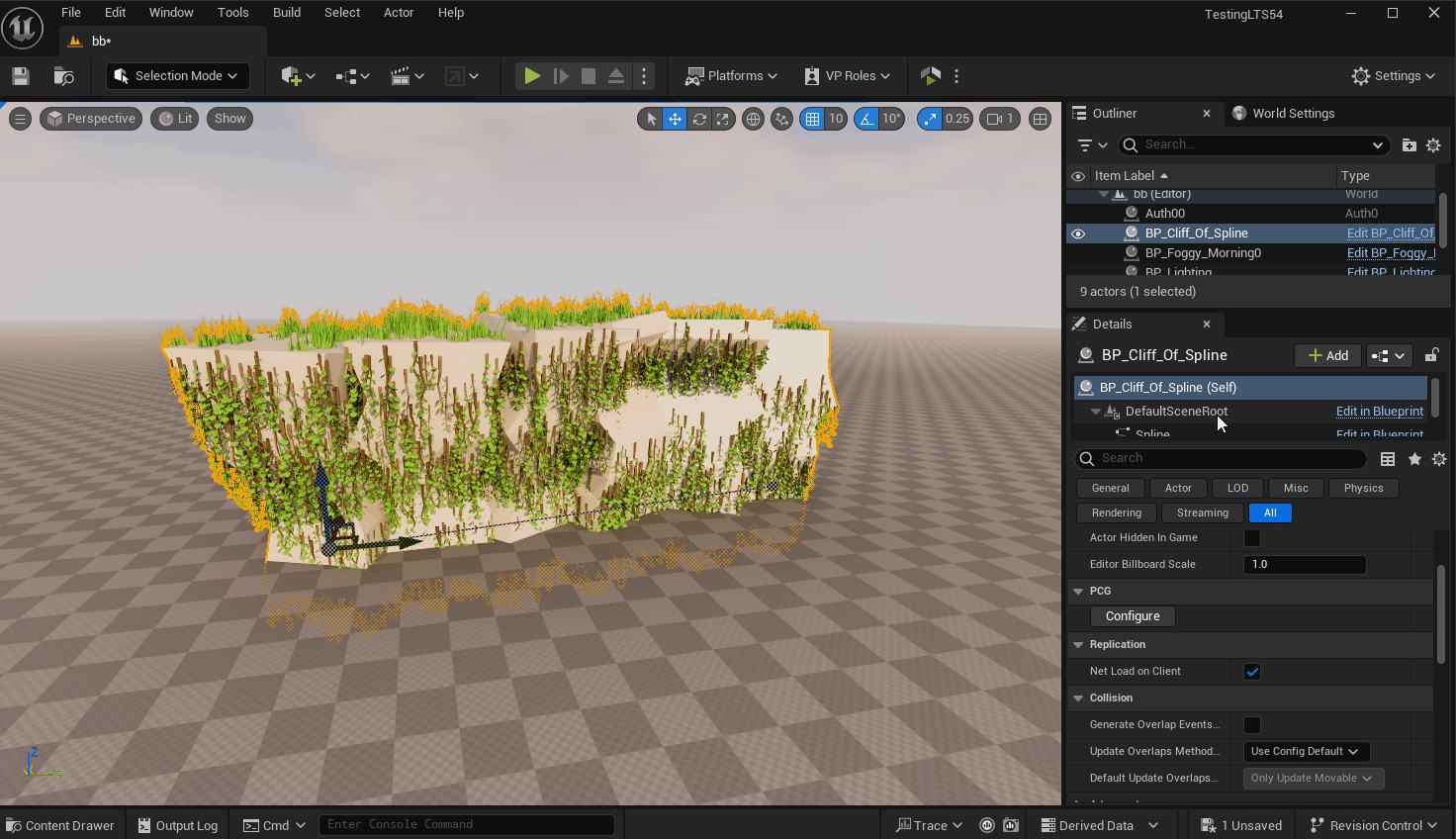Open the File menu

coord(71,13)
